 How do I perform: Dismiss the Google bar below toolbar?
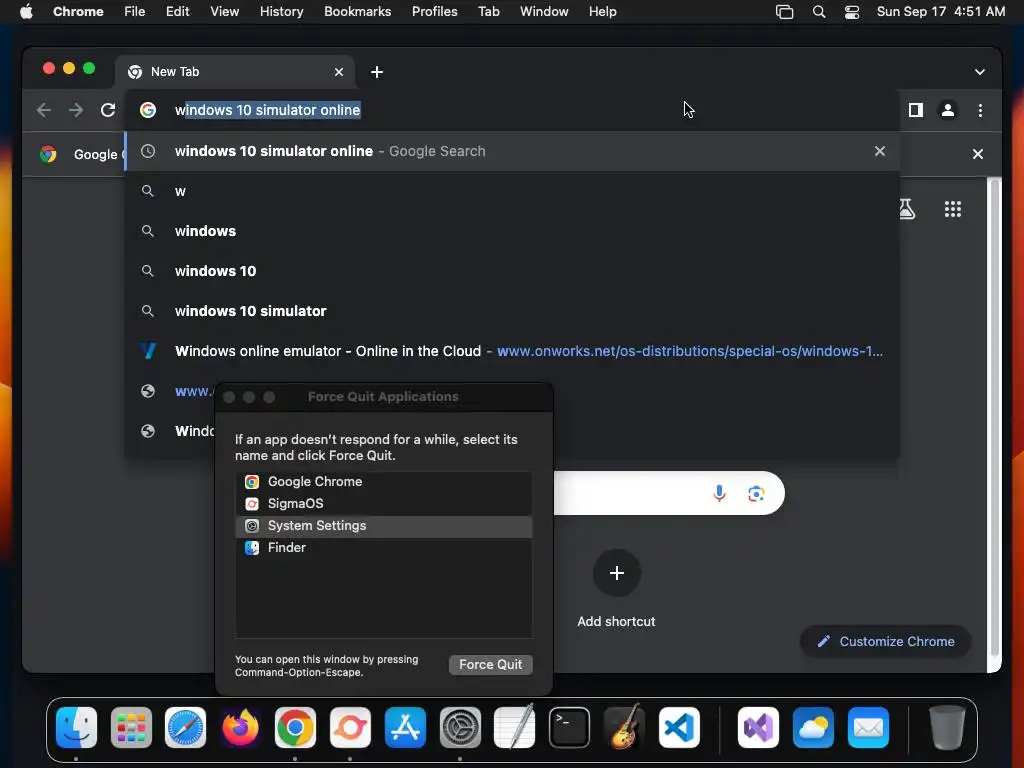tap(978, 154)
